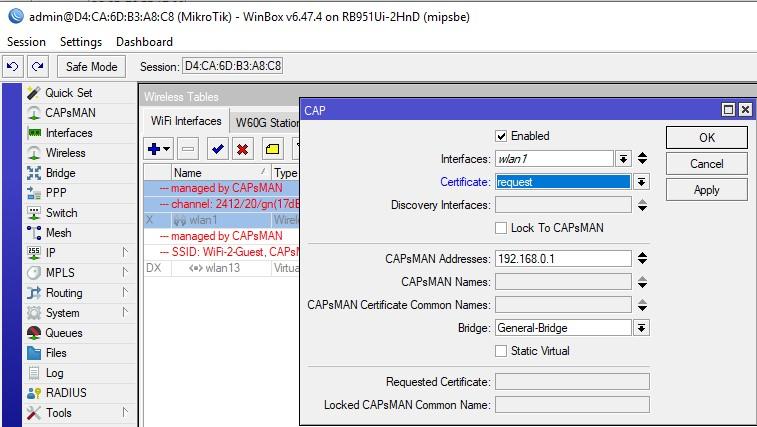Click yellow comment note icon
Viewport: 757px width, 427px height.
point(272,149)
